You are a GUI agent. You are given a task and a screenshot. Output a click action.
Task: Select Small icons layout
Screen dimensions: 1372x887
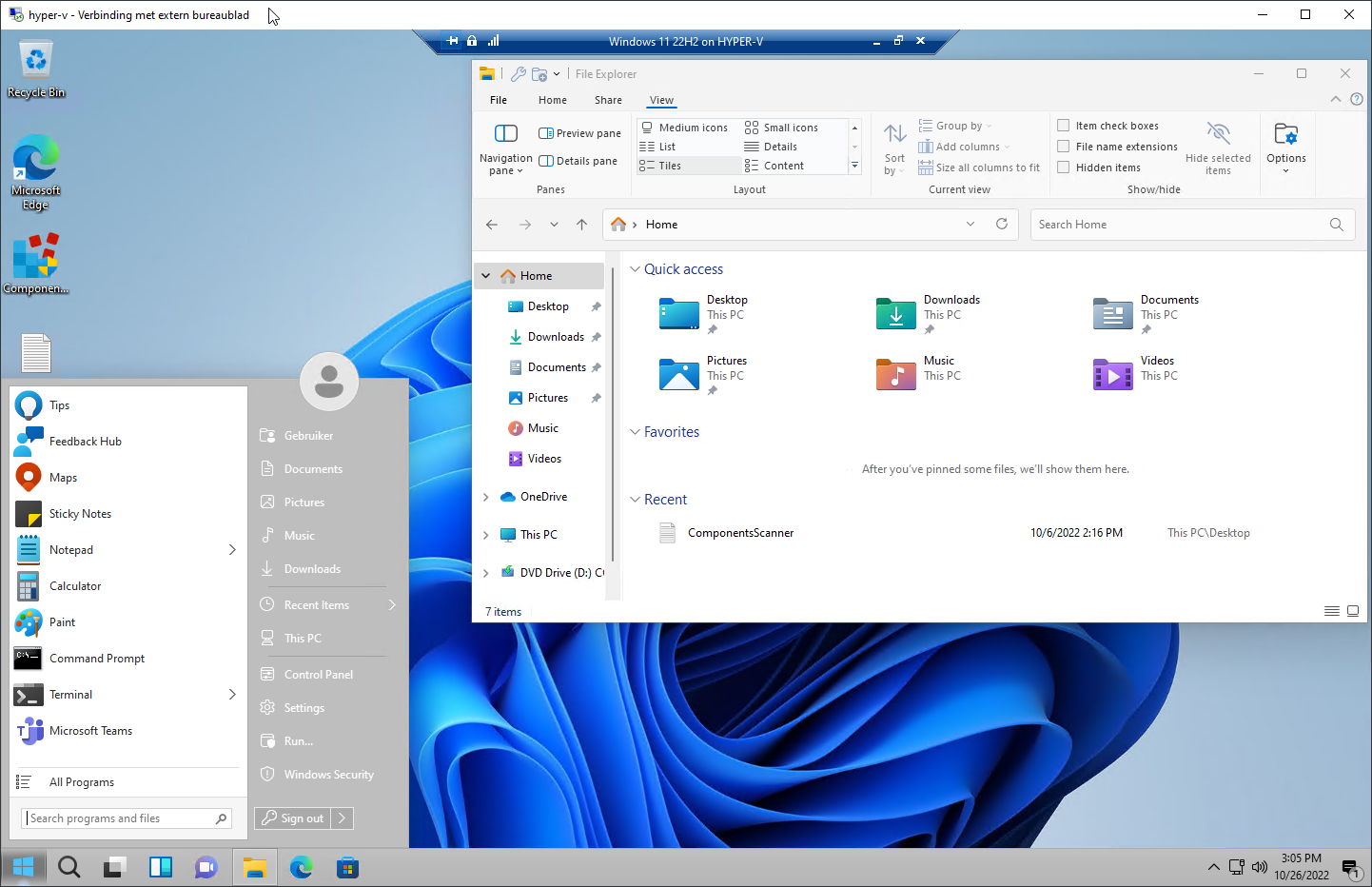click(x=781, y=128)
